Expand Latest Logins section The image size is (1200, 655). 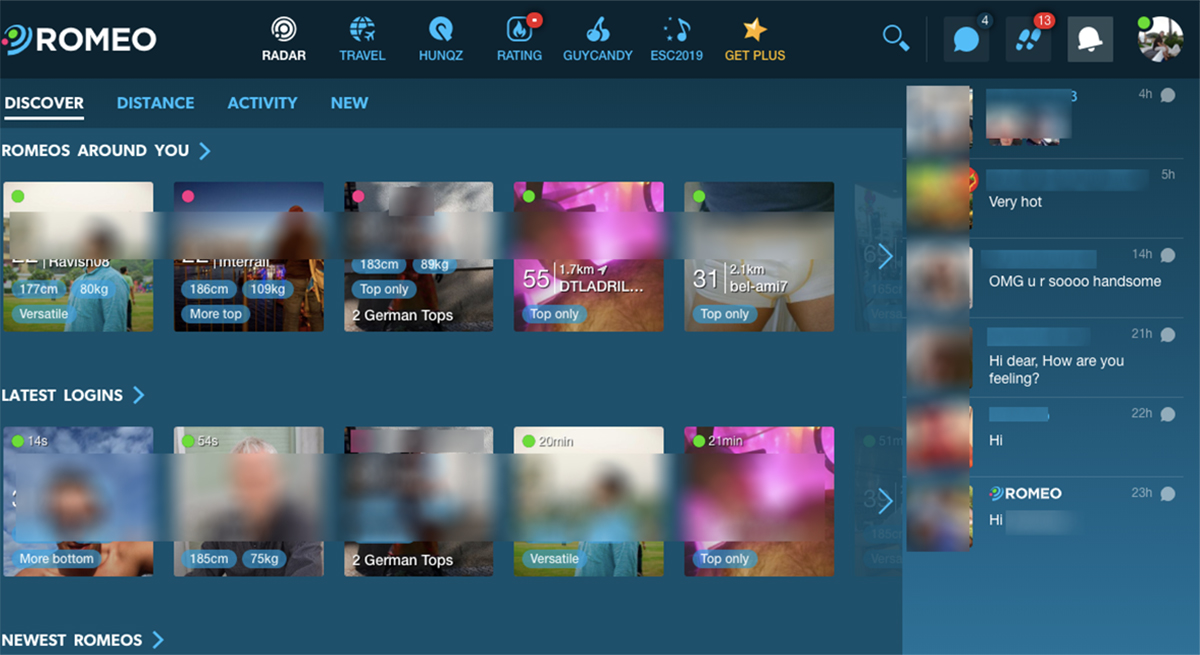point(139,395)
